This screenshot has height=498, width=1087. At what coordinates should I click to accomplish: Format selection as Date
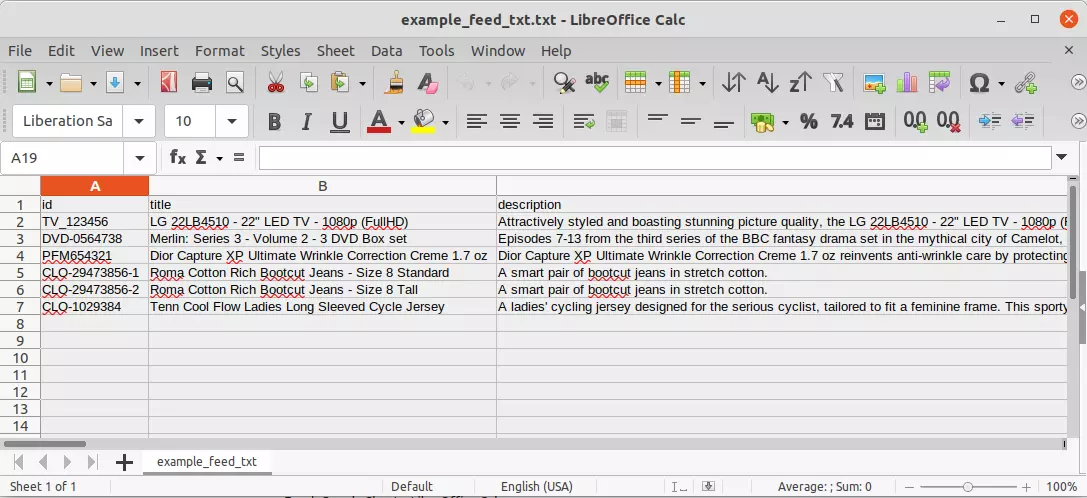875,121
